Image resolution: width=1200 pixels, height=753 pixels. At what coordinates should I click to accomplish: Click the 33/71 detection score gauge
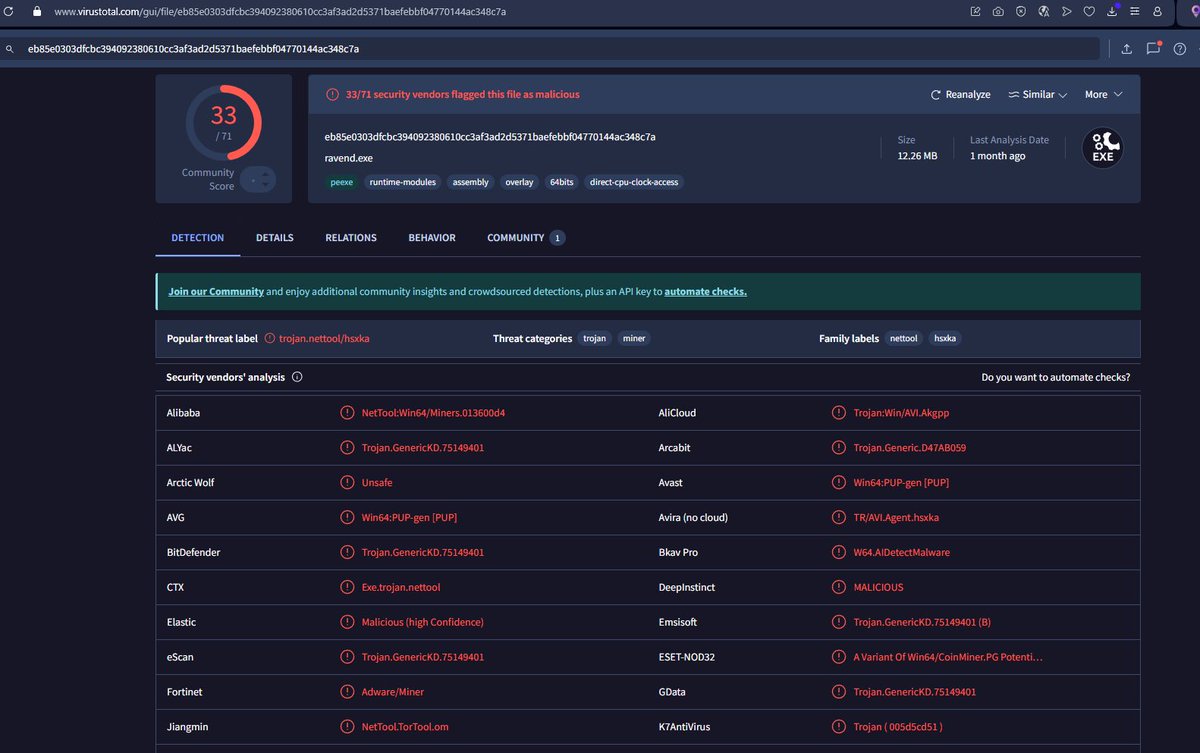tap(223, 122)
